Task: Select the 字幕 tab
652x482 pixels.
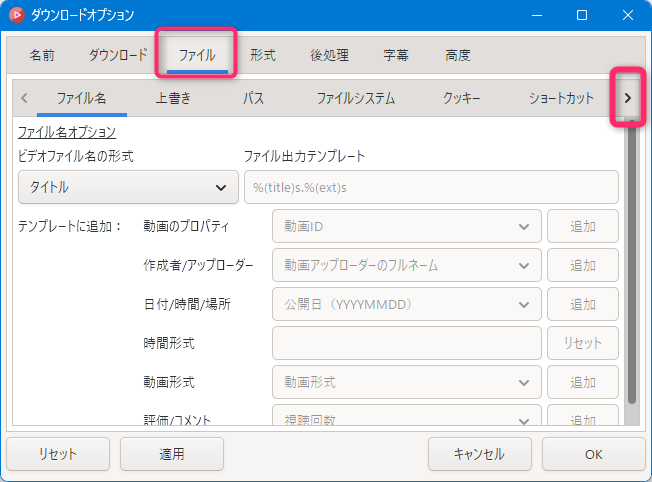Action: coord(396,56)
